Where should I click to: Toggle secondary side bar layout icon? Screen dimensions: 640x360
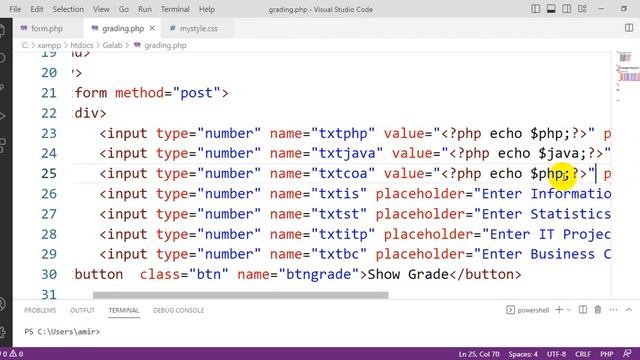567,9
